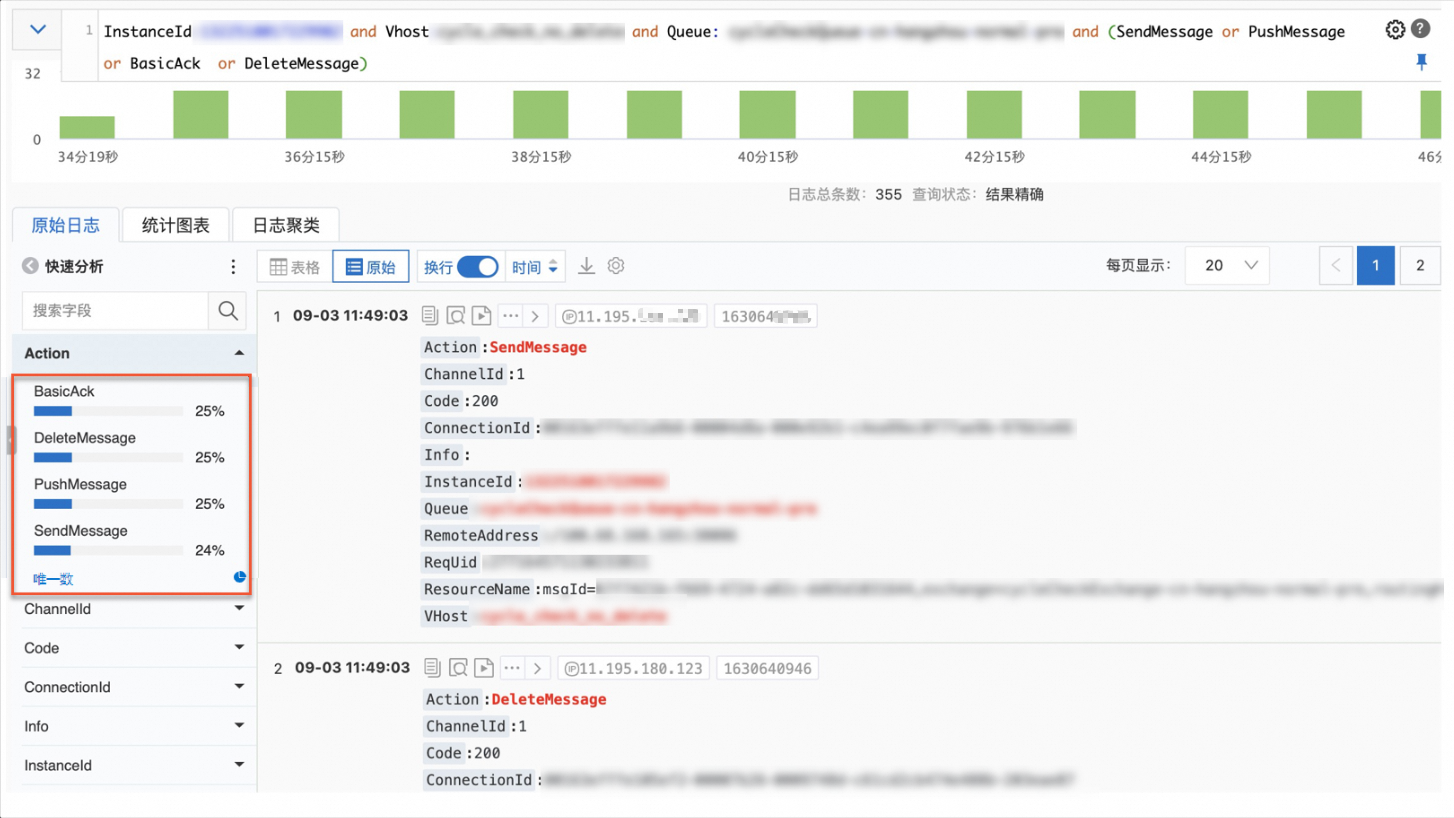Switch to the 原始日志 tab
1454x818 pixels.
click(65, 225)
